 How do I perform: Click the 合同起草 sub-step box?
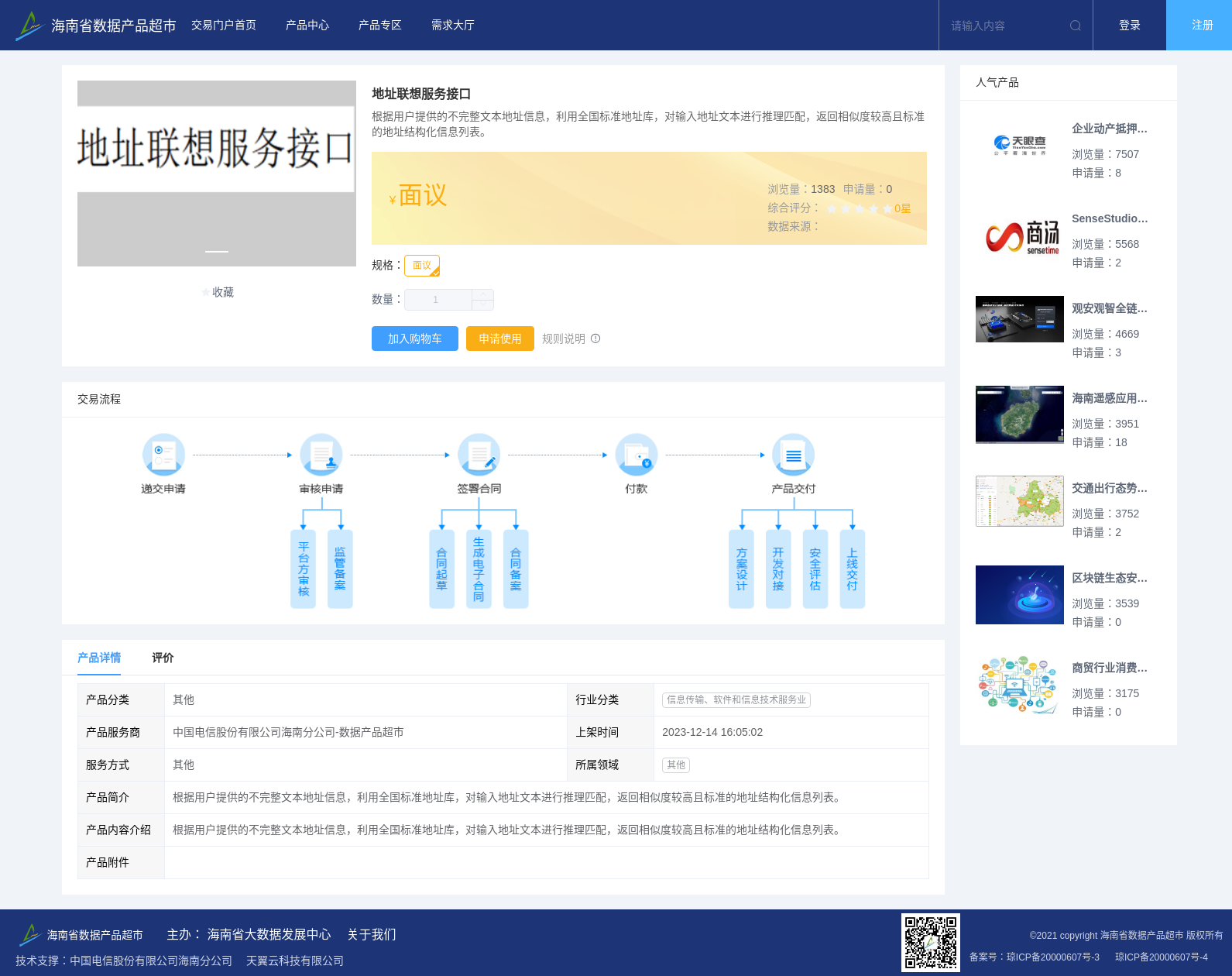click(441, 569)
